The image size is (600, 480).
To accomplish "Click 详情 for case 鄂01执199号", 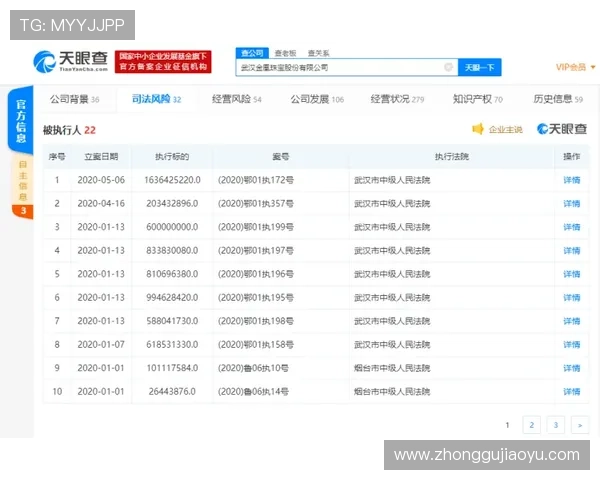I will tap(572, 227).
